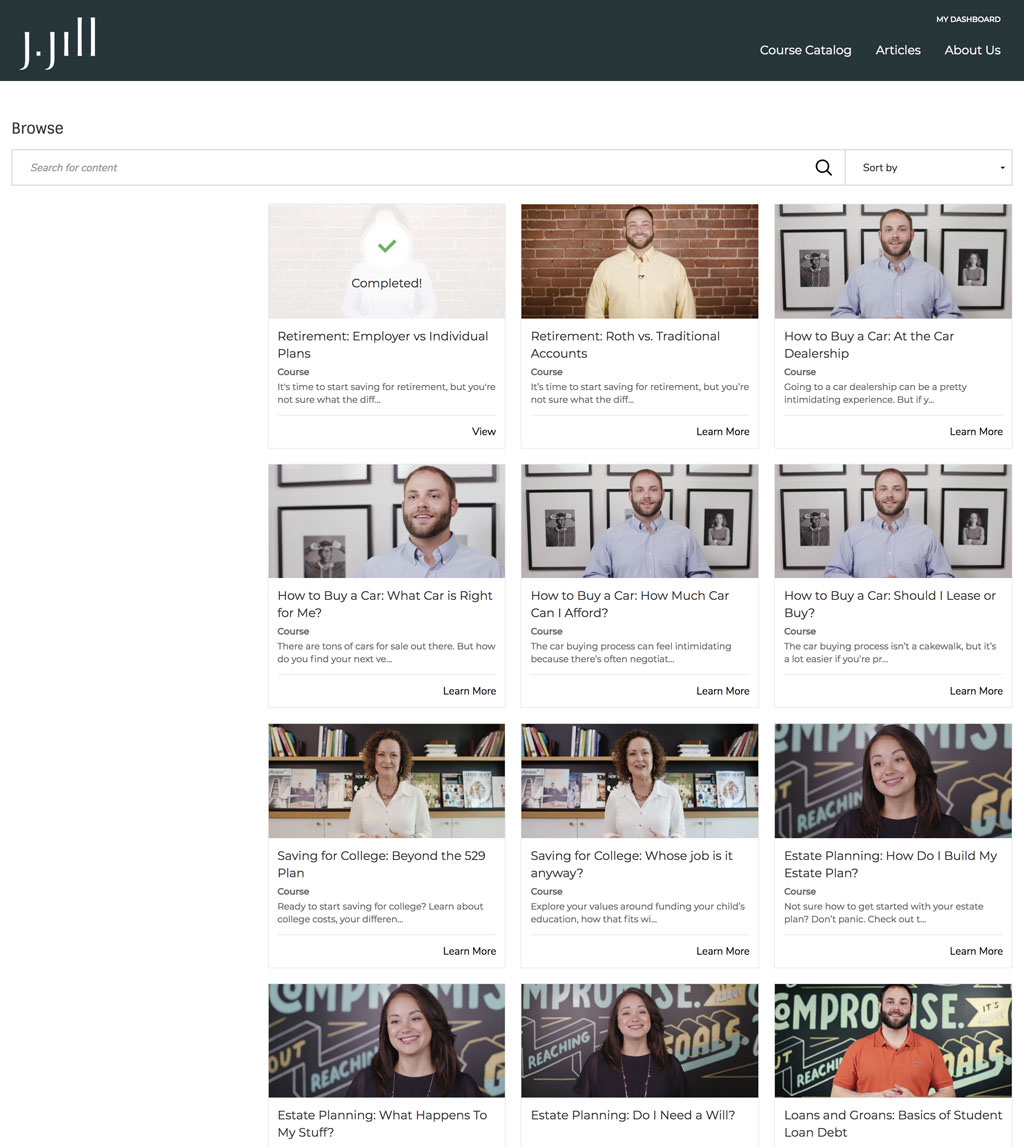The height and width of the screenshot is (1147, 1024).
Task: Click the Should I Lease or Buy thumbnail
Action: click(893, 521)
